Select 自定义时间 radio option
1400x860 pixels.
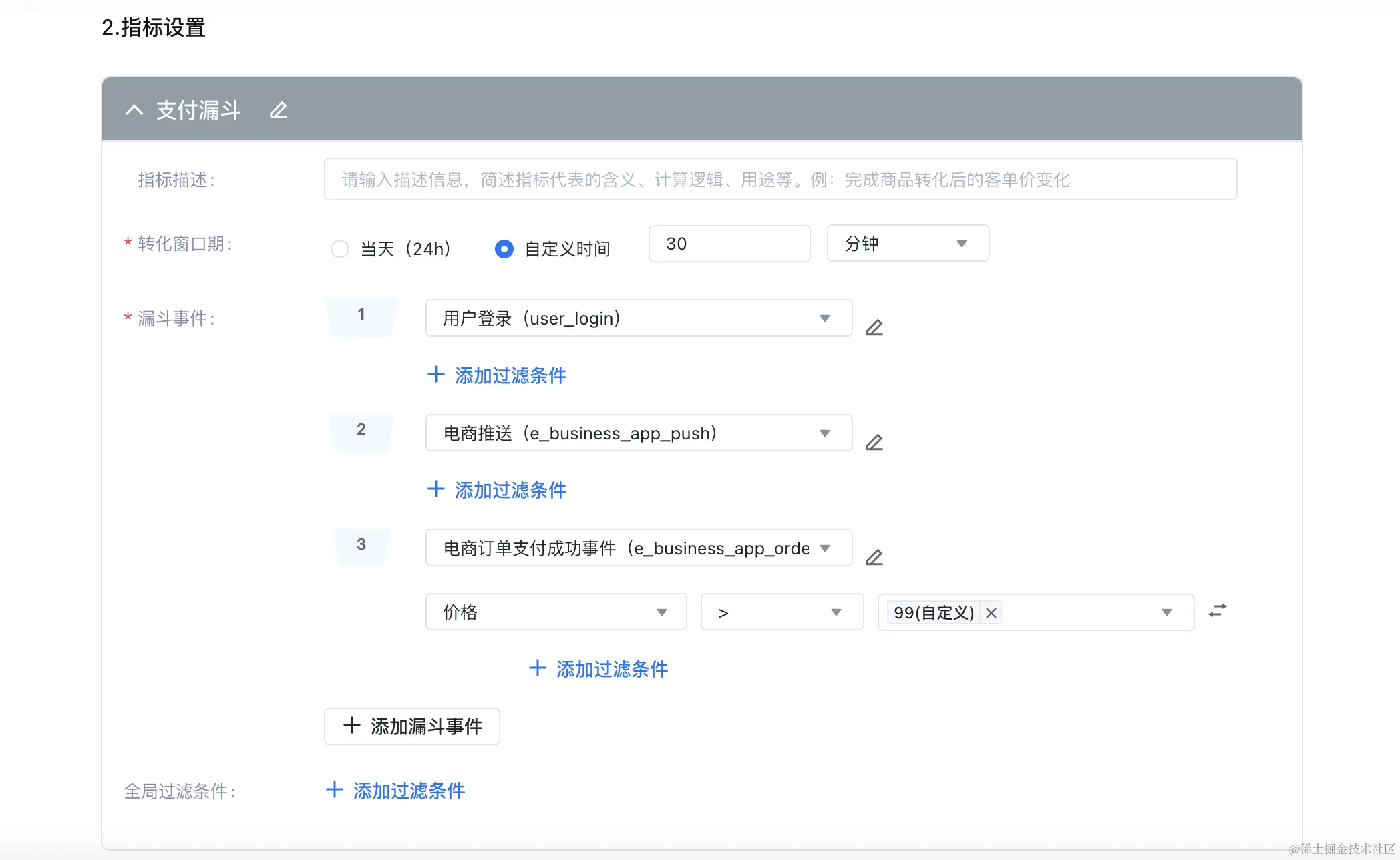(504, 249)
